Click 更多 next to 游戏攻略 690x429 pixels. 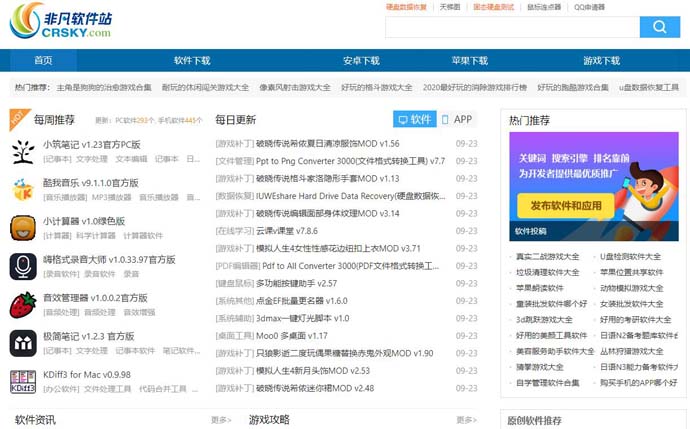click(466, 420)
